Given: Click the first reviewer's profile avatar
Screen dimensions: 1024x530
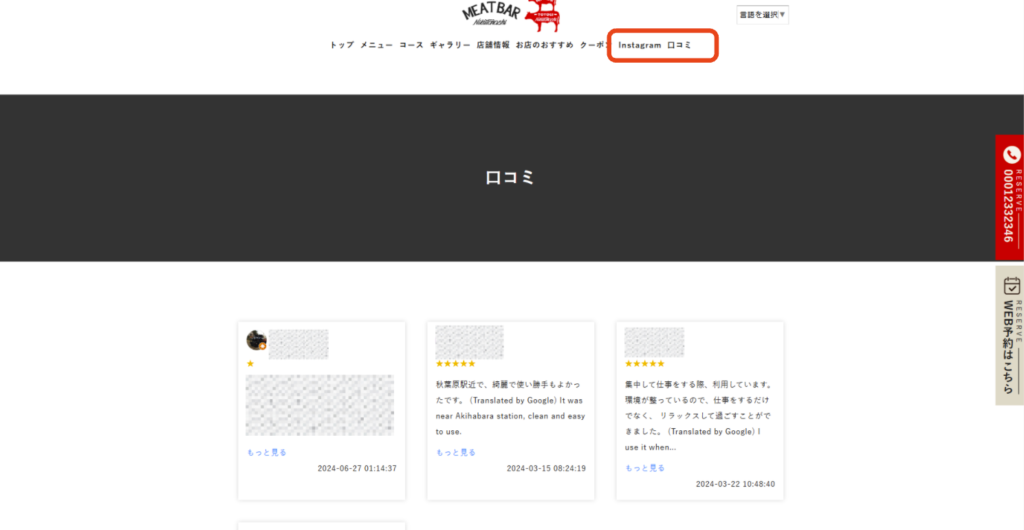Looking at the screenshot, I should [256, 341].
